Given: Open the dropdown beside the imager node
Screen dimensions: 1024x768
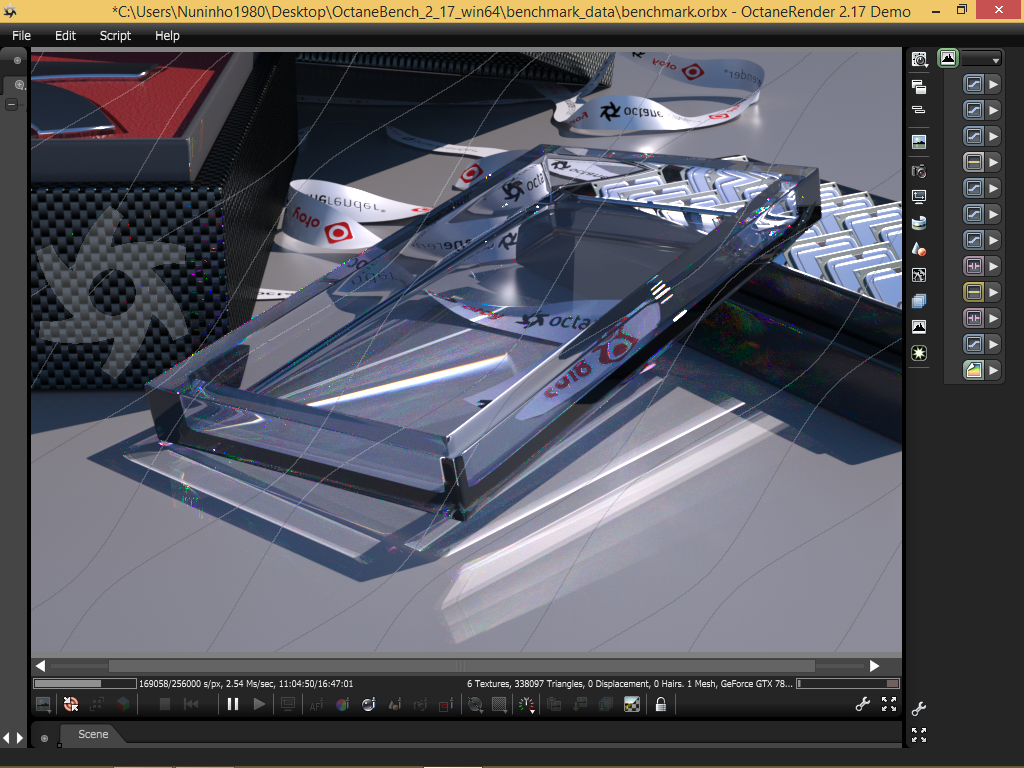Looking at the screenshot, I should 982,59.
